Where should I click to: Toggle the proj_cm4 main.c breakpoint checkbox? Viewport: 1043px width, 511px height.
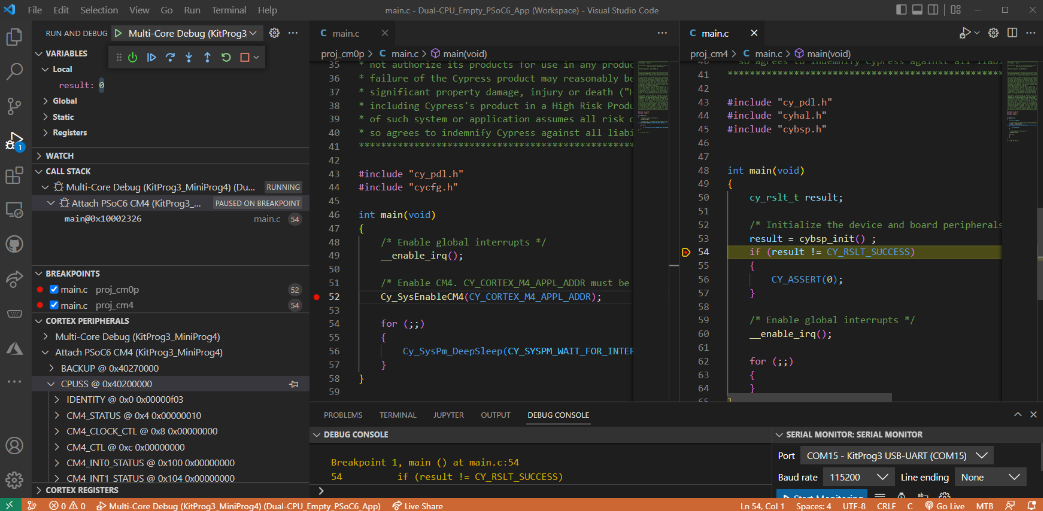click(55, 305)
